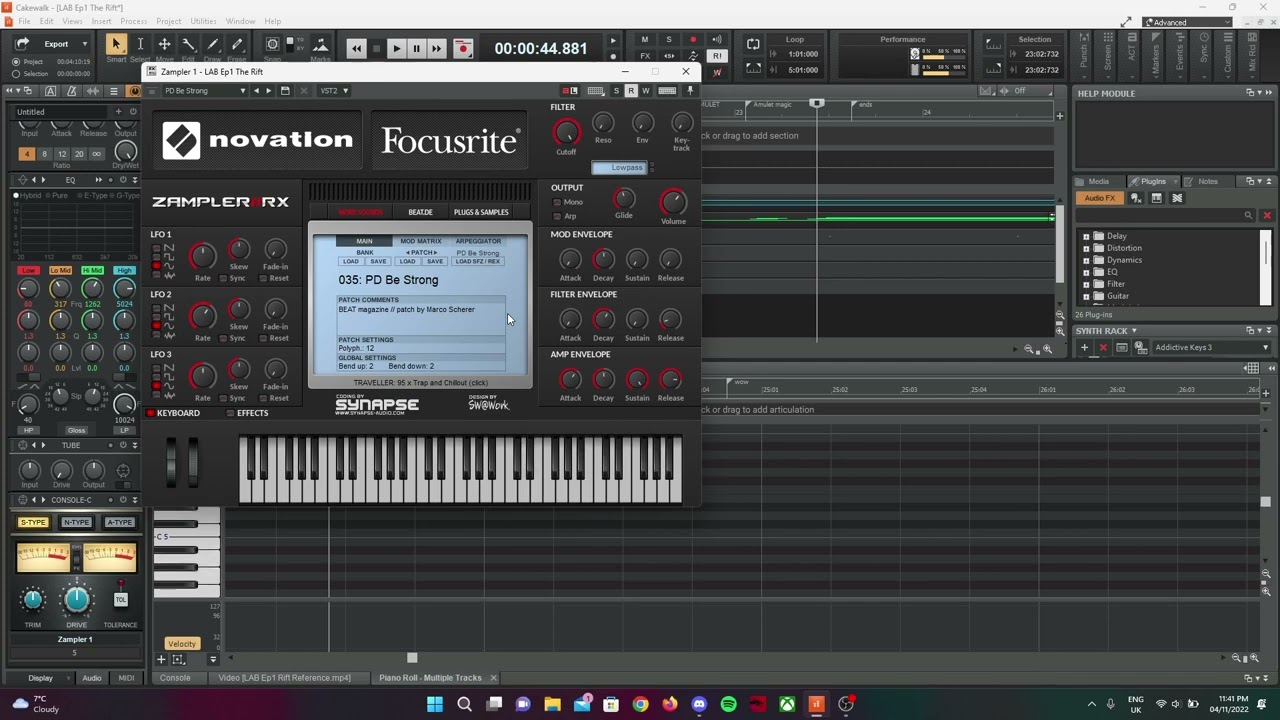Select the Move tool cross-arrows icon
This screenshot has width=1280, height=720.
pos(164,44)
